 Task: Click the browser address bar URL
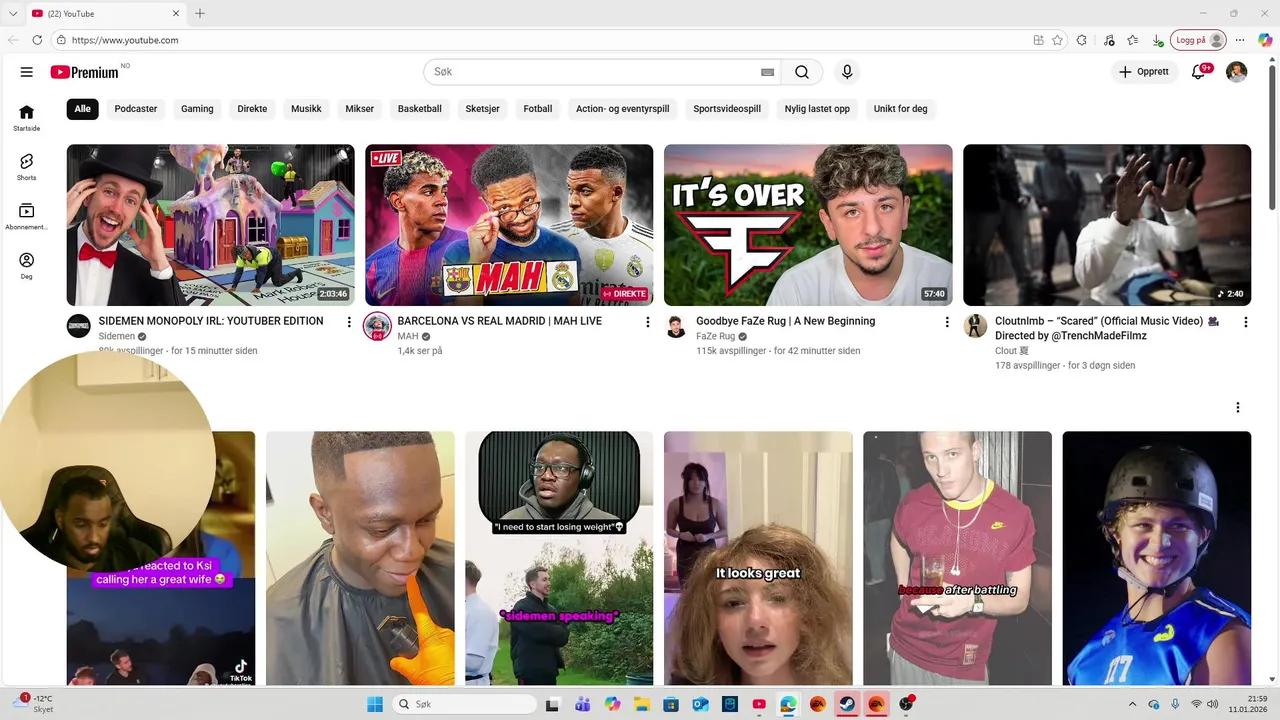coord(125,40)
